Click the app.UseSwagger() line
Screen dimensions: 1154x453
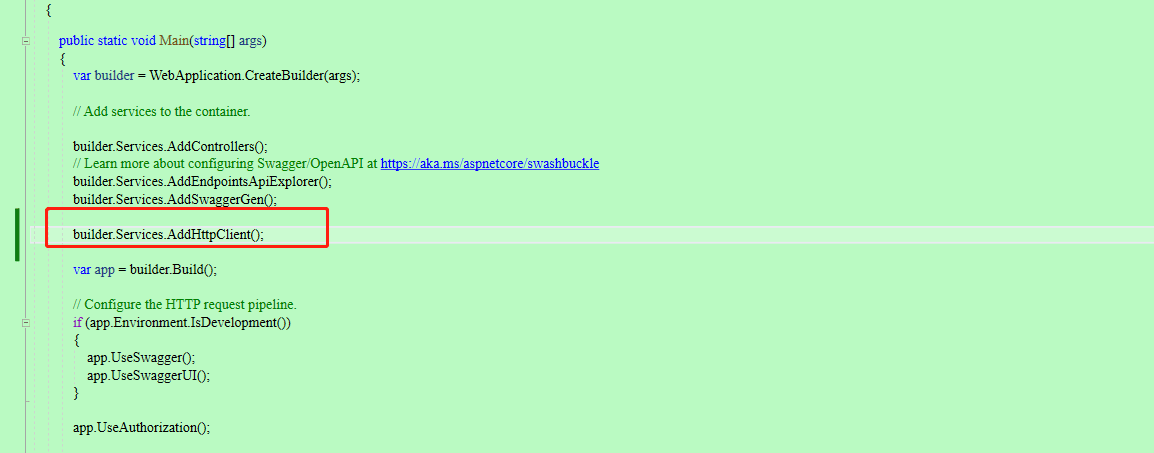[141, 357]
